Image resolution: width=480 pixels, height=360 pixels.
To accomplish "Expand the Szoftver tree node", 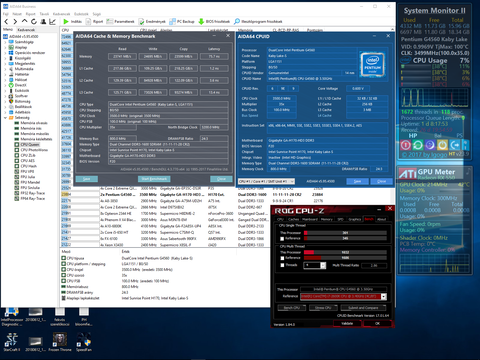I will pyautogui.click(x=5, y=96).
